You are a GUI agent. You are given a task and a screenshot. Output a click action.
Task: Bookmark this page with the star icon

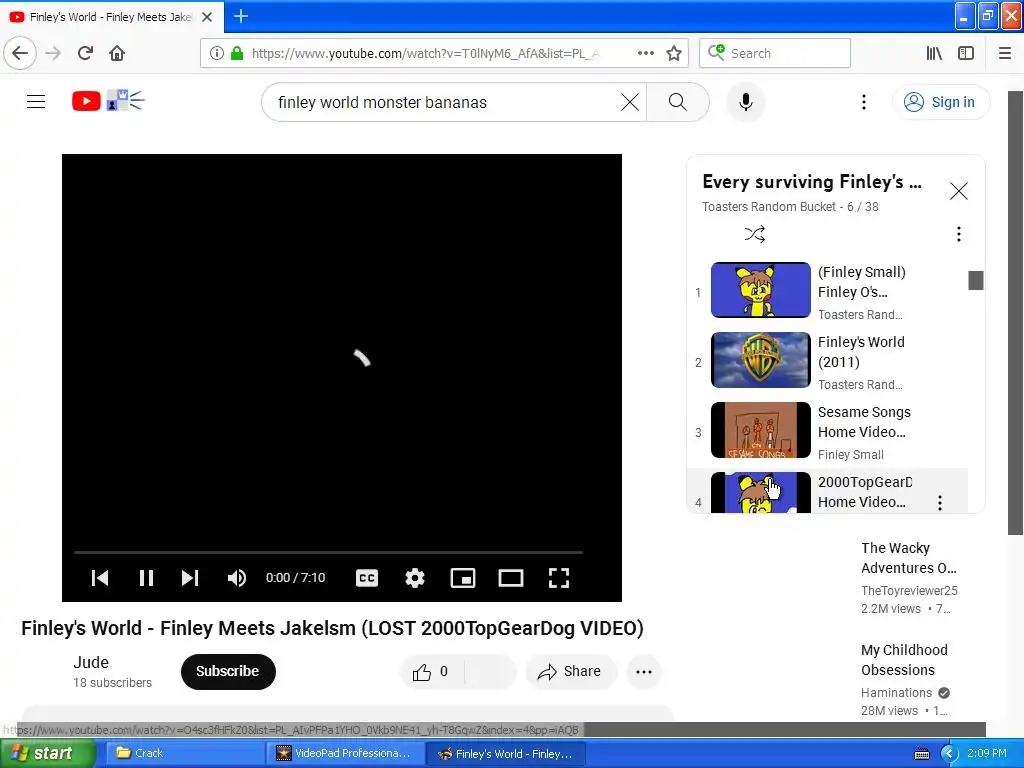coord(674,53)
